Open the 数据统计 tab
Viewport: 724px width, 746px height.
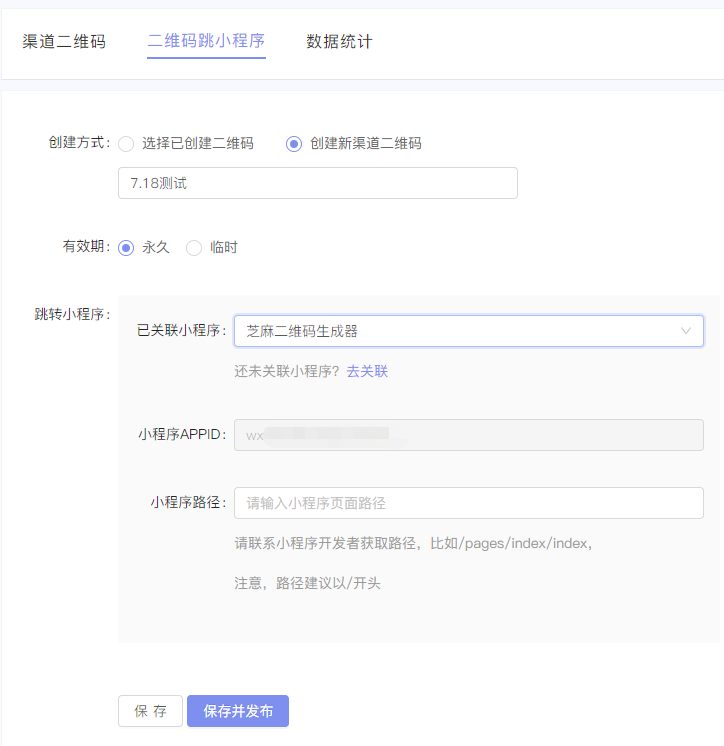[x=339, y=41]
